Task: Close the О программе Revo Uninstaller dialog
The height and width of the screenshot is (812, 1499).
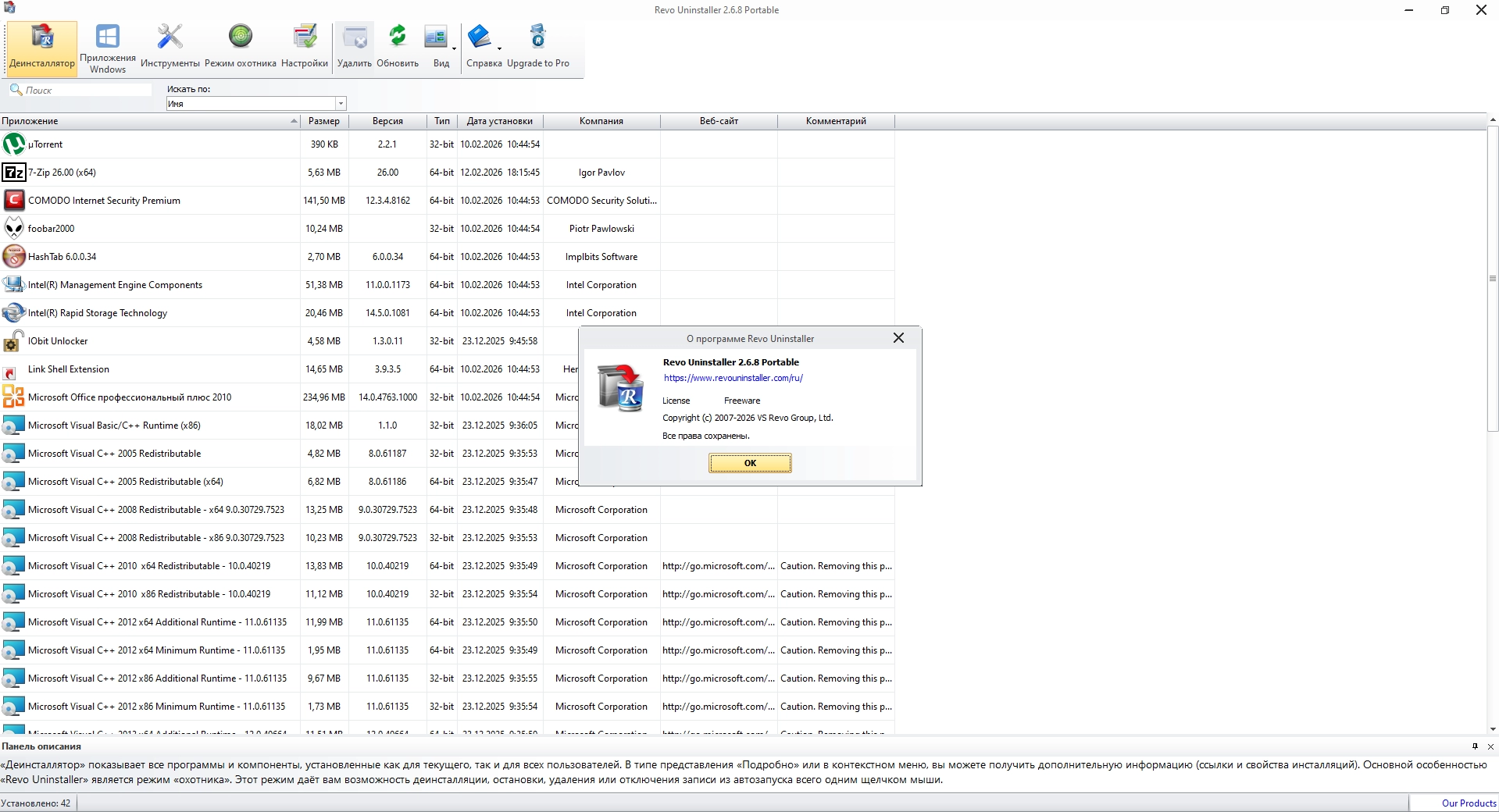Action: coord(898,338)
